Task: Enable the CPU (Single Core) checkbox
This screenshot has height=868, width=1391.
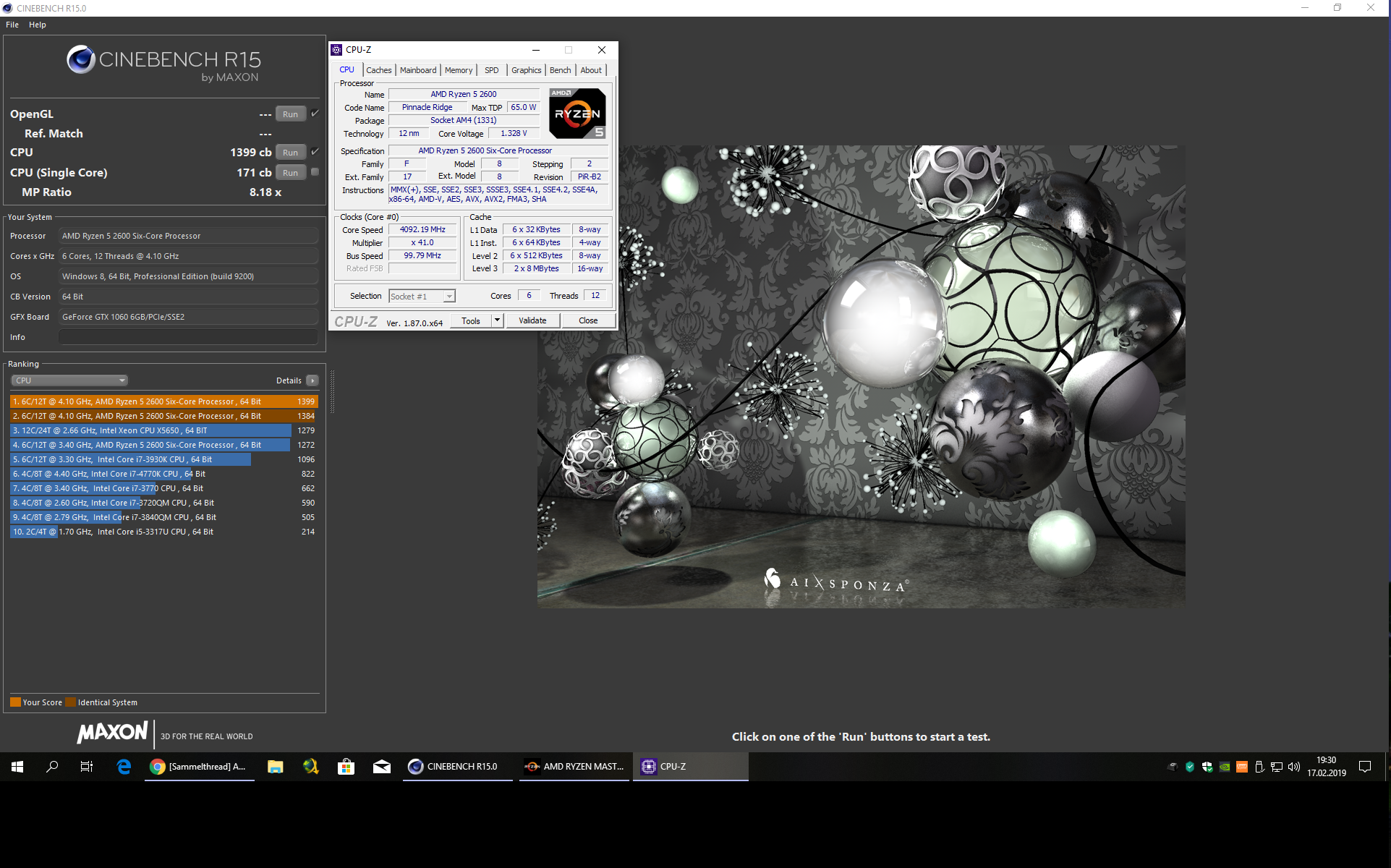Action: point(315,172)
